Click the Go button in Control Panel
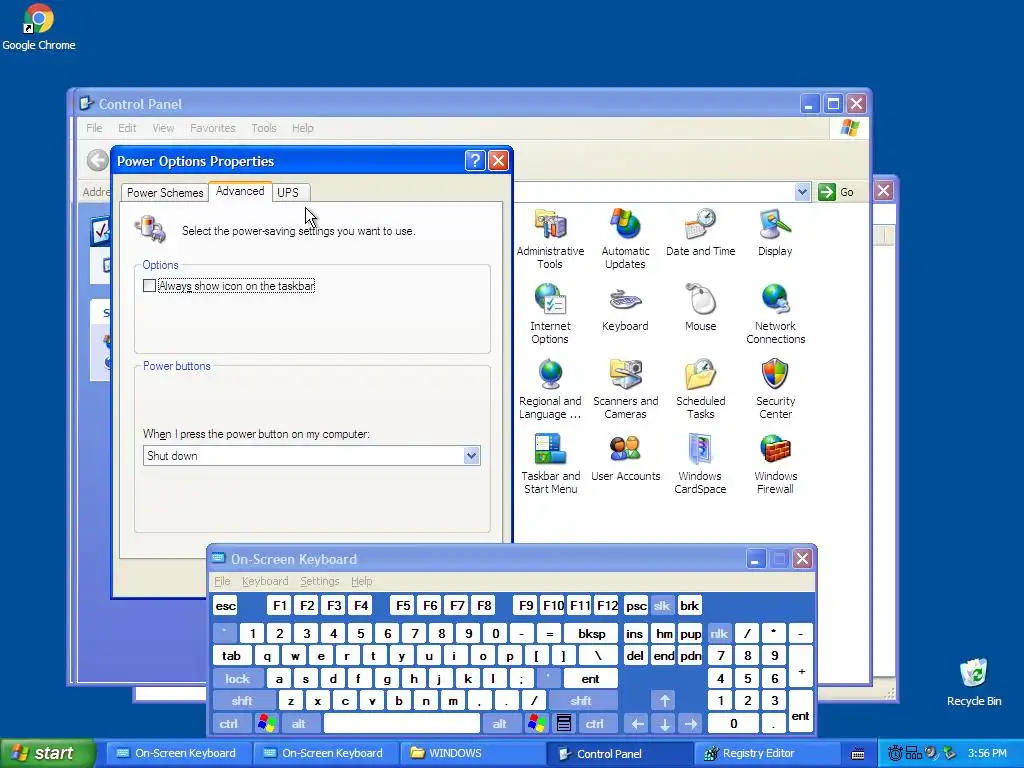Image resolution: width=1024 pixels, height=768 pixels. tap(837, 192)
